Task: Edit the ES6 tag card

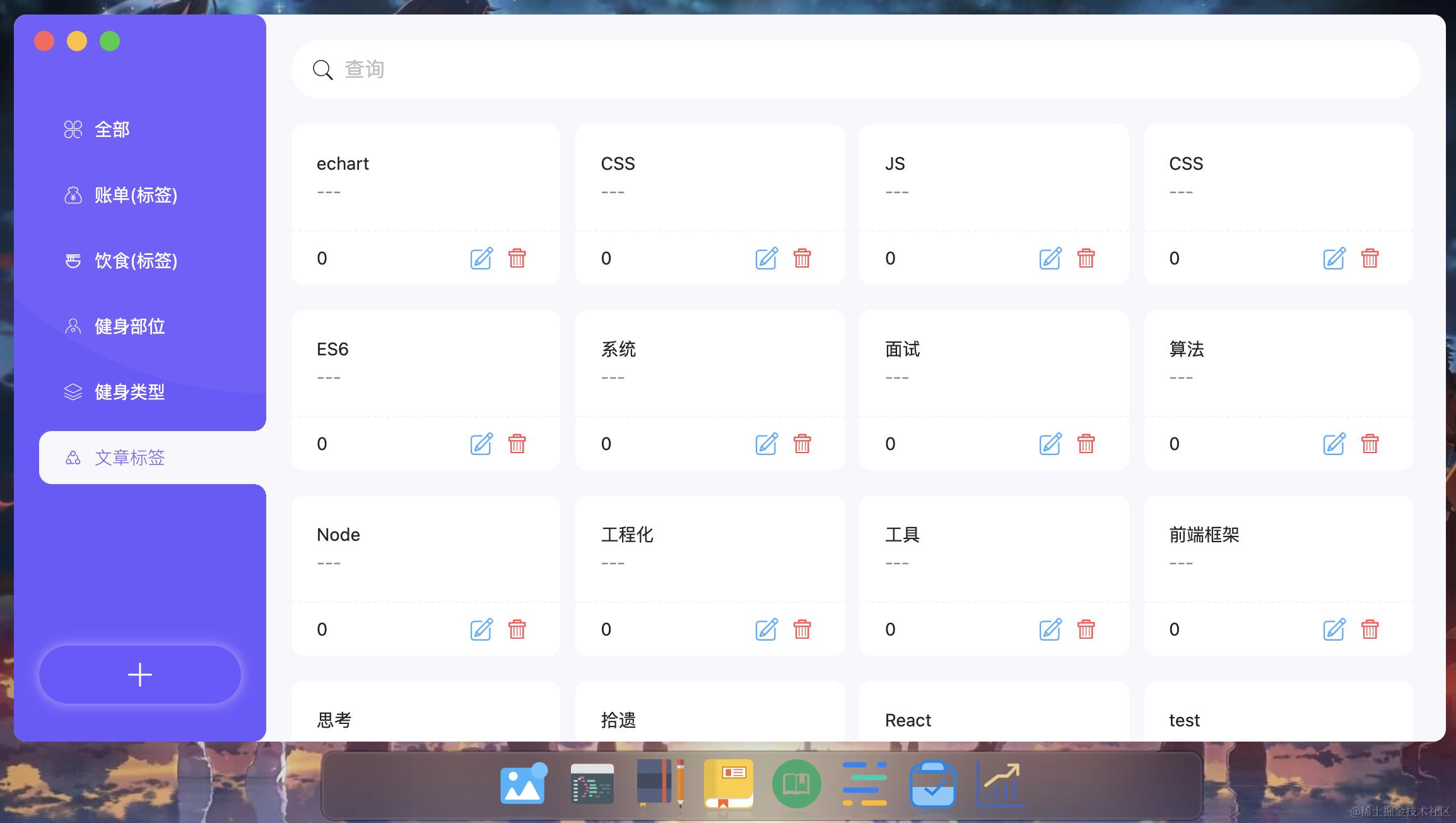Action: pos(481,444)
